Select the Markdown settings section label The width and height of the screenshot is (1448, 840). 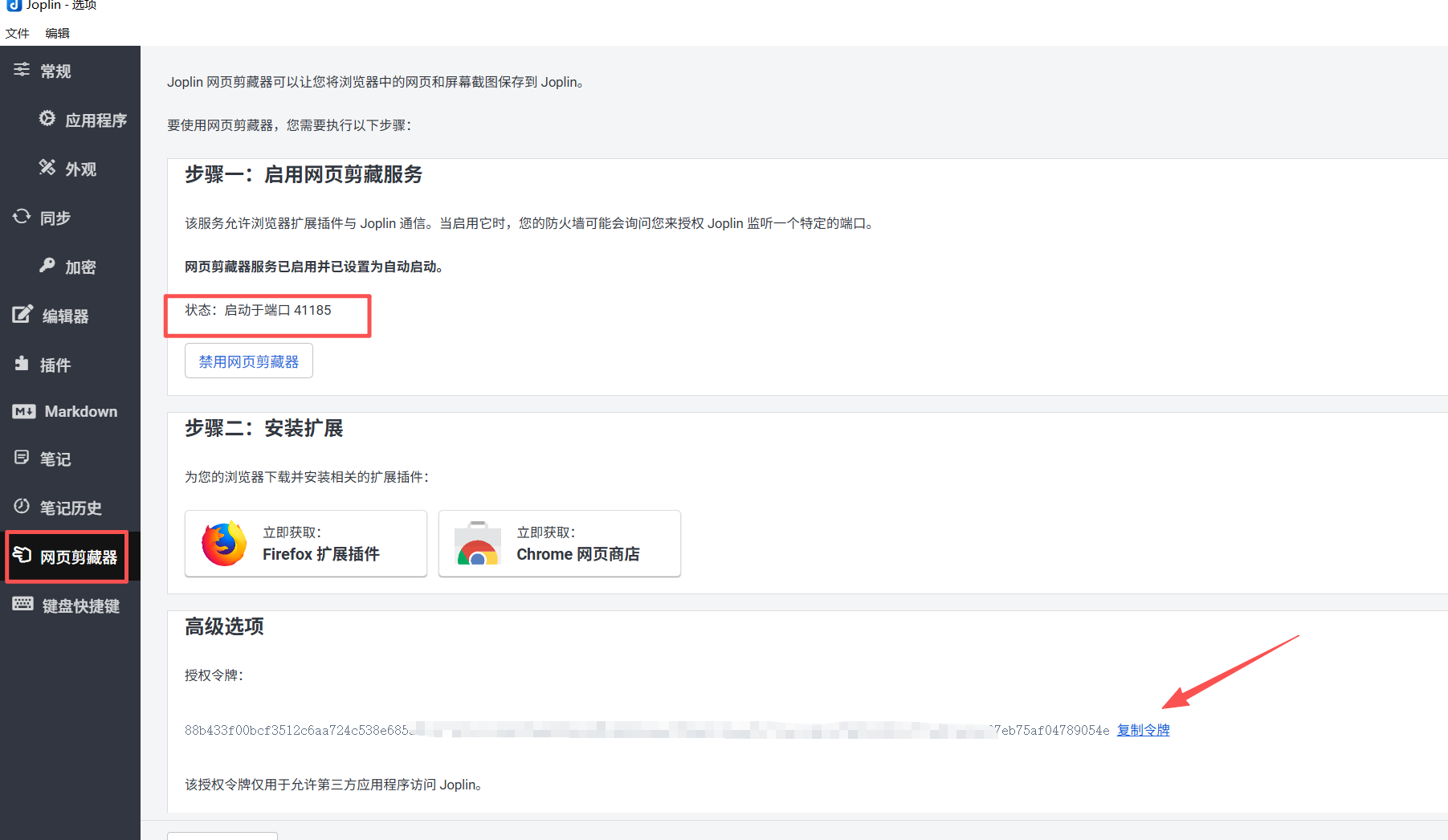[81, 411]
